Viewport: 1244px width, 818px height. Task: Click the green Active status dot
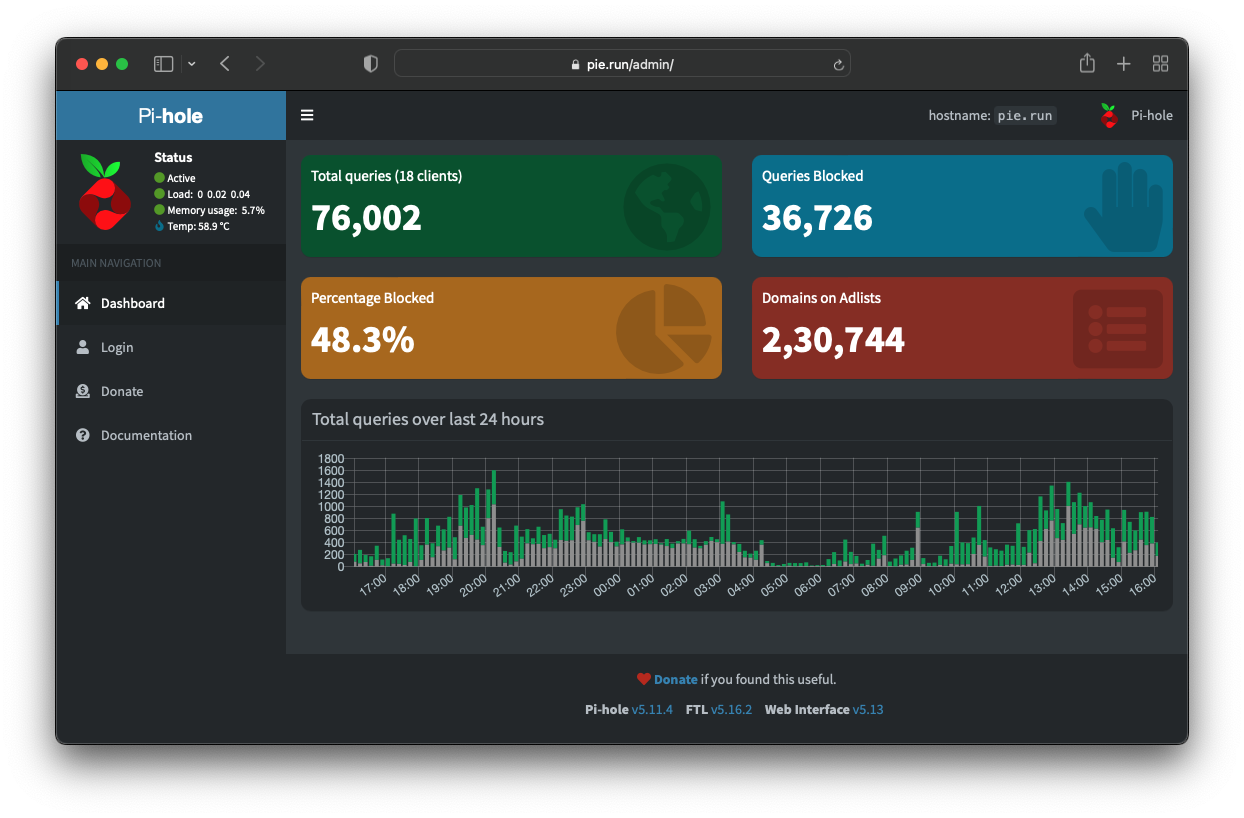click(x=159, y=178)
